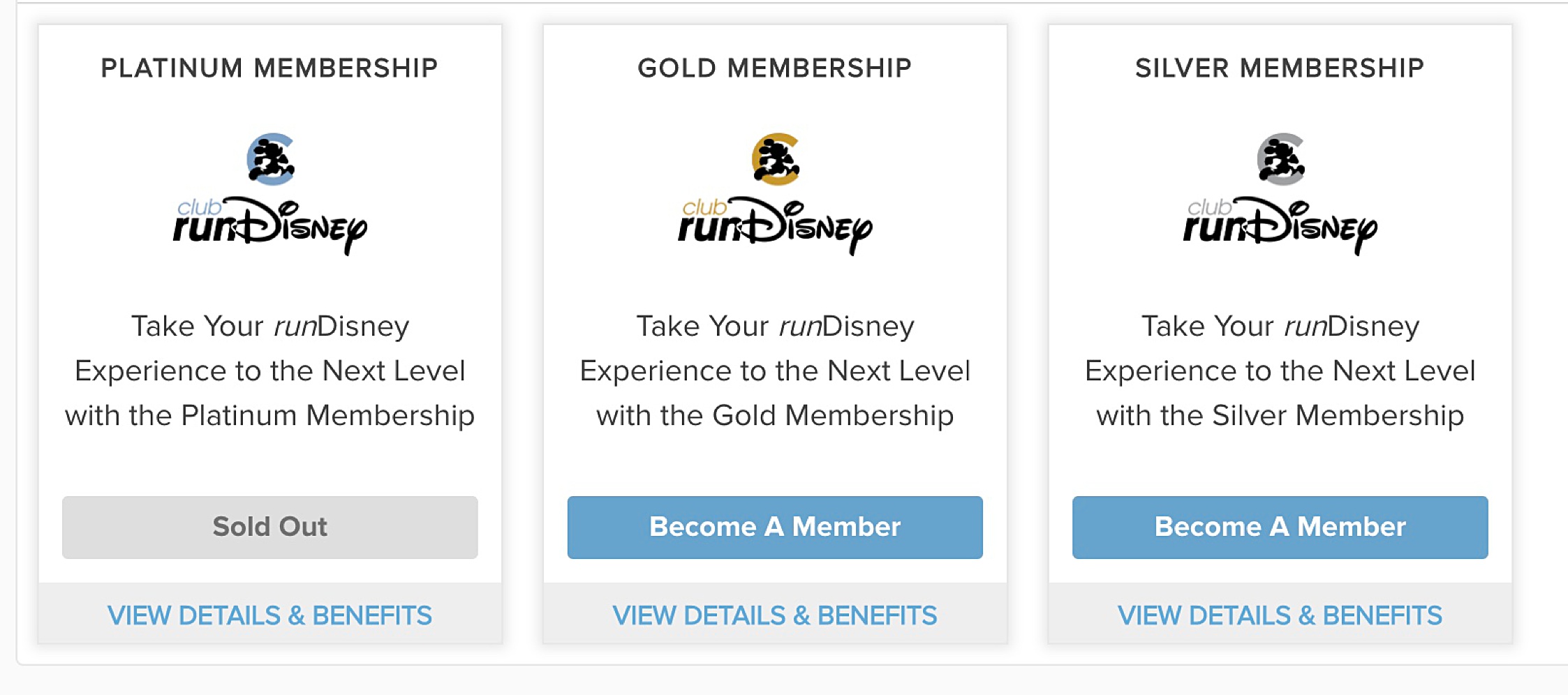Open View Details & Benefits for Silver
Image resolution: width=1568 pixels, height=695 pixels.
click(x=1280, y=615)
